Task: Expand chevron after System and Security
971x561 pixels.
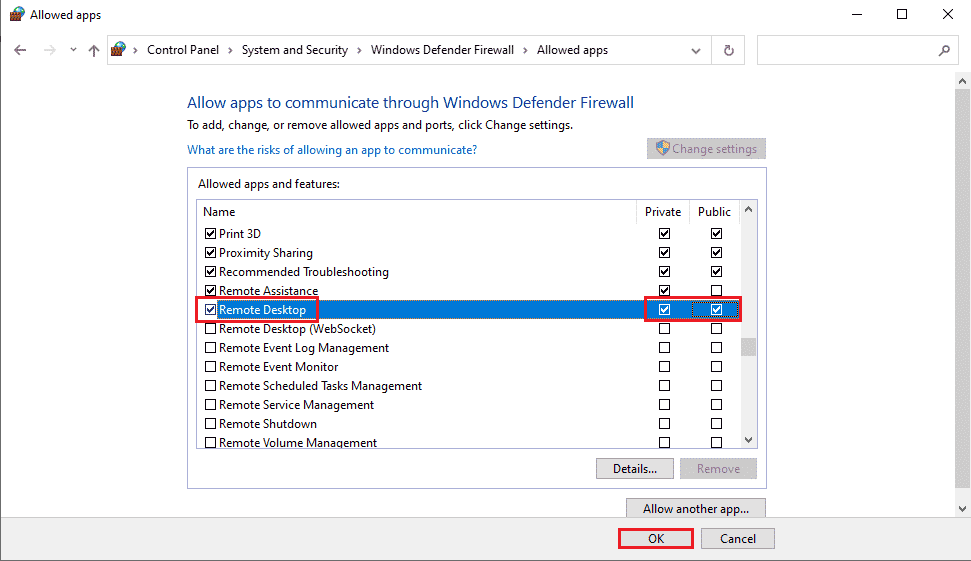Action: [359, 50]
